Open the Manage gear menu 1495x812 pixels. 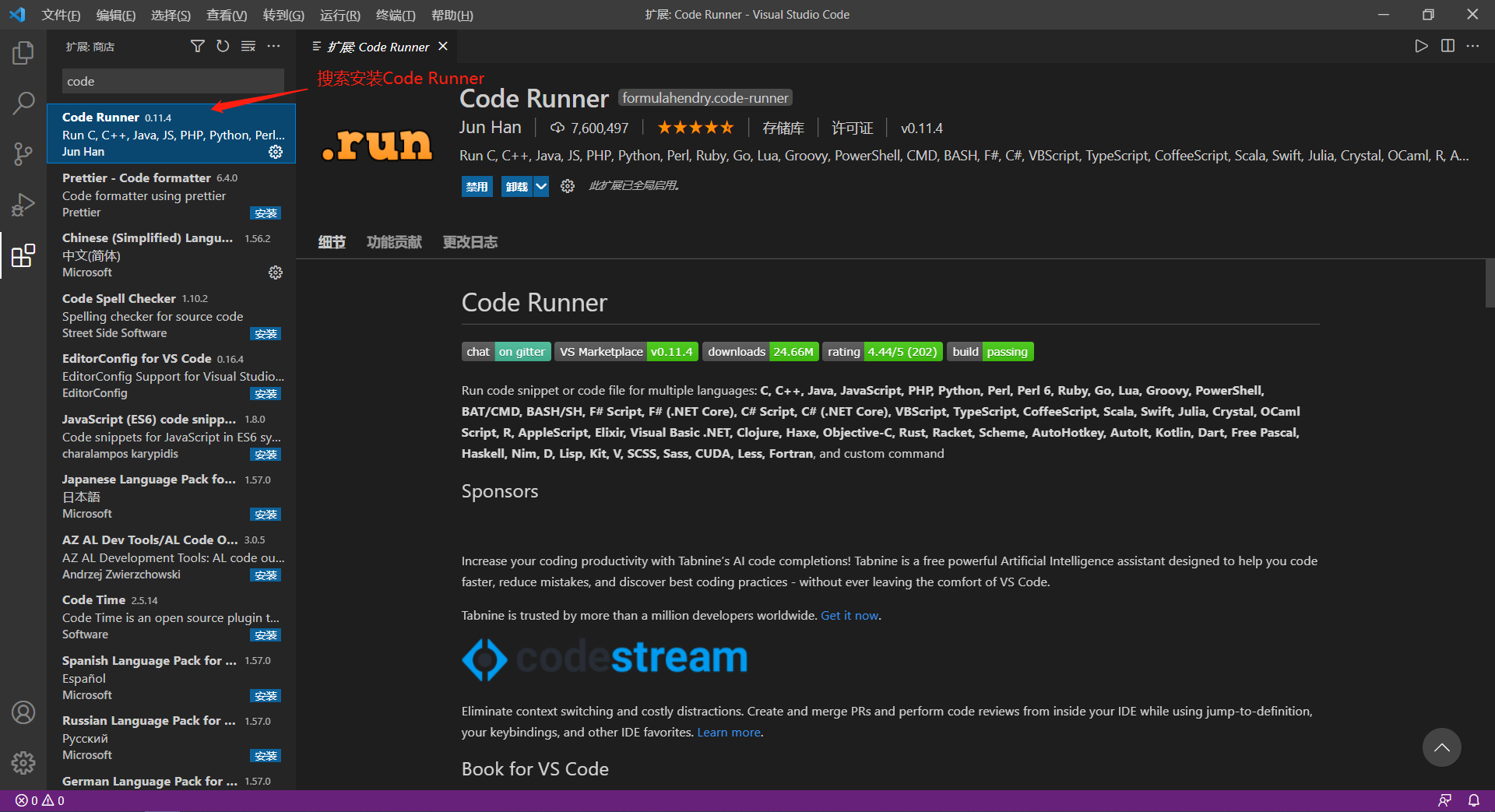tap(23, 763)
